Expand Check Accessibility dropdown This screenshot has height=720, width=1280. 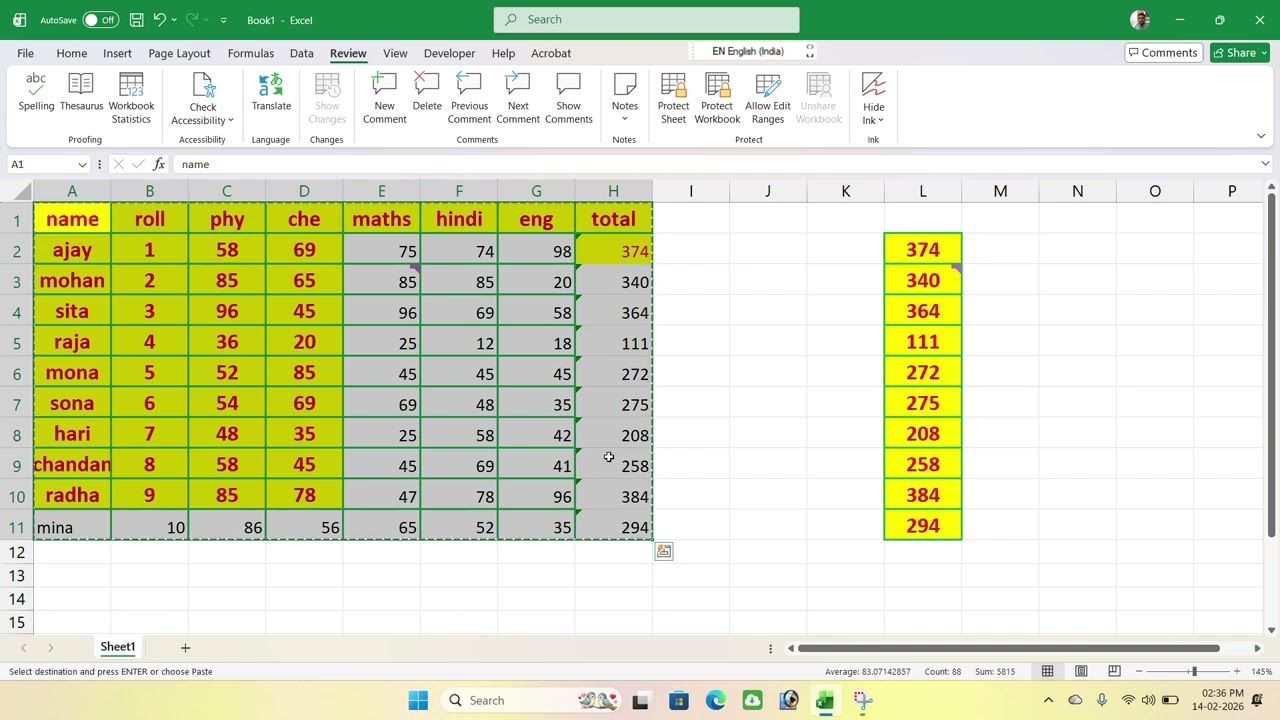pos(202,99)
